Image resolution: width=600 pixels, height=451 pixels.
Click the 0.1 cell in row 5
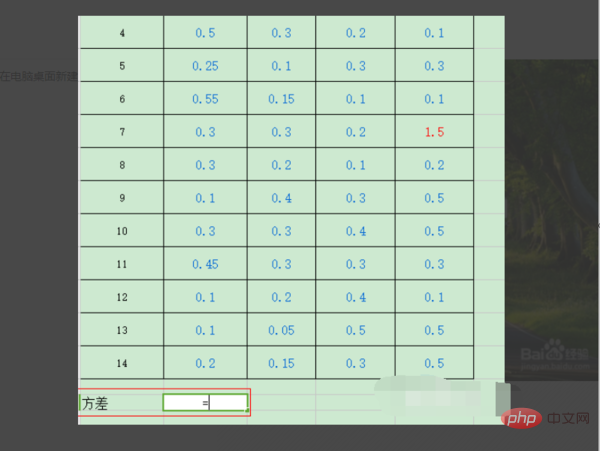pyautogui.click(x=281, y=65)
